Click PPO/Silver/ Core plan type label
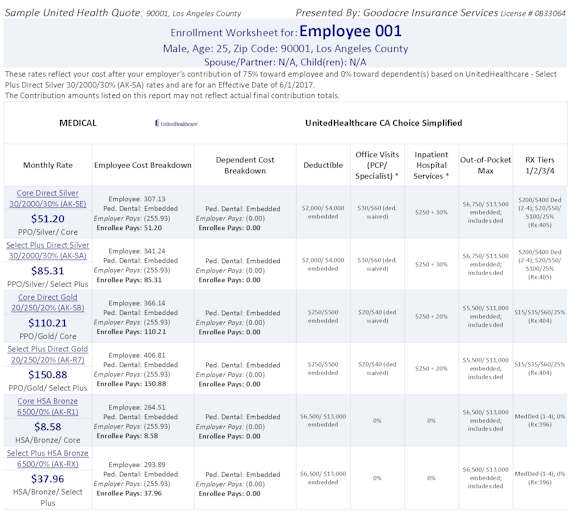This screenshot has width=570, height=512. [48, 232]
